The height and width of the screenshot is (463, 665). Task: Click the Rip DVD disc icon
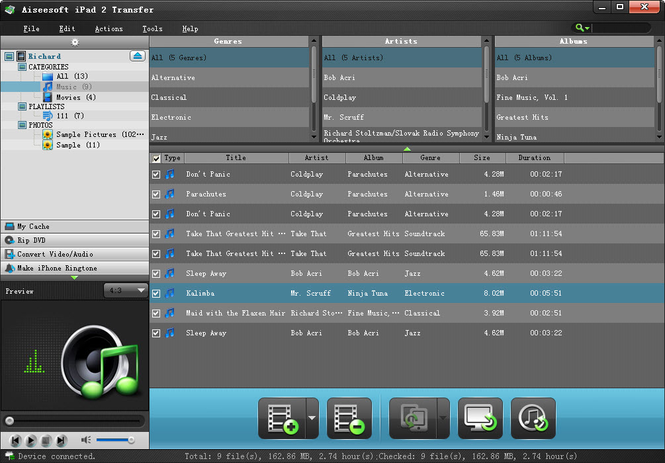(x=9, y=240)
